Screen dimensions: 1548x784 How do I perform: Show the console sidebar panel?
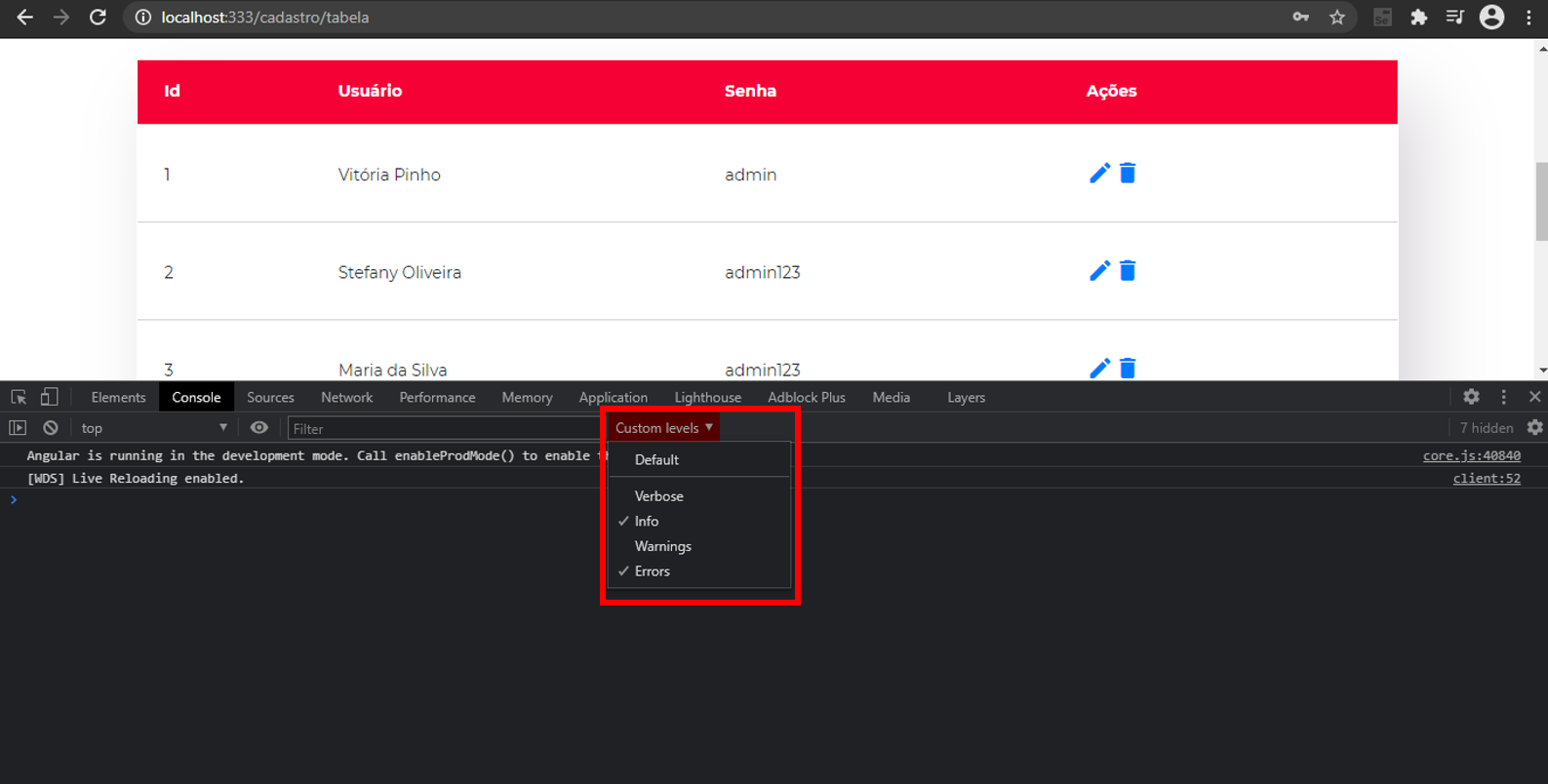coord(18,428)
